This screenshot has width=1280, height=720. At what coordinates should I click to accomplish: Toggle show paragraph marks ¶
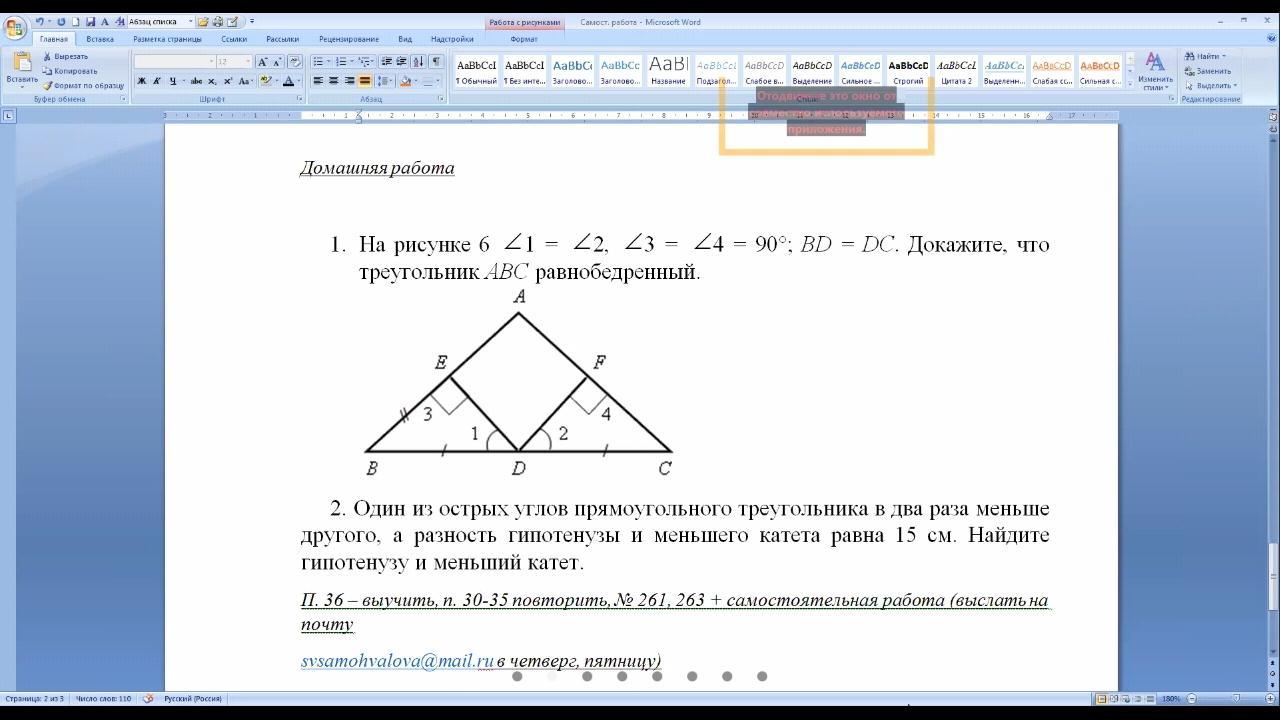(436, 62)
